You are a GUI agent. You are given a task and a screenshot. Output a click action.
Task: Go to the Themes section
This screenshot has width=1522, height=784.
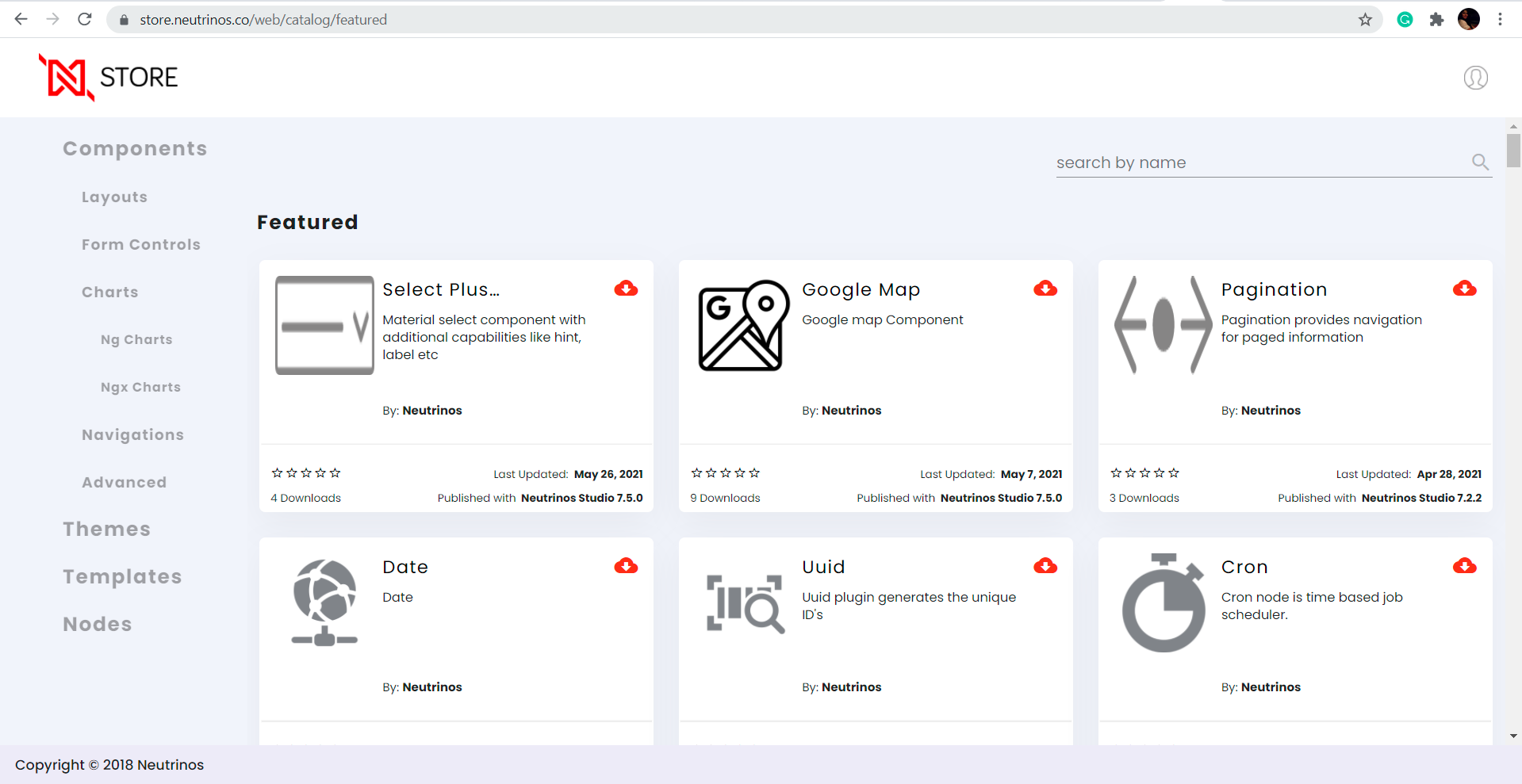[106, 530]
